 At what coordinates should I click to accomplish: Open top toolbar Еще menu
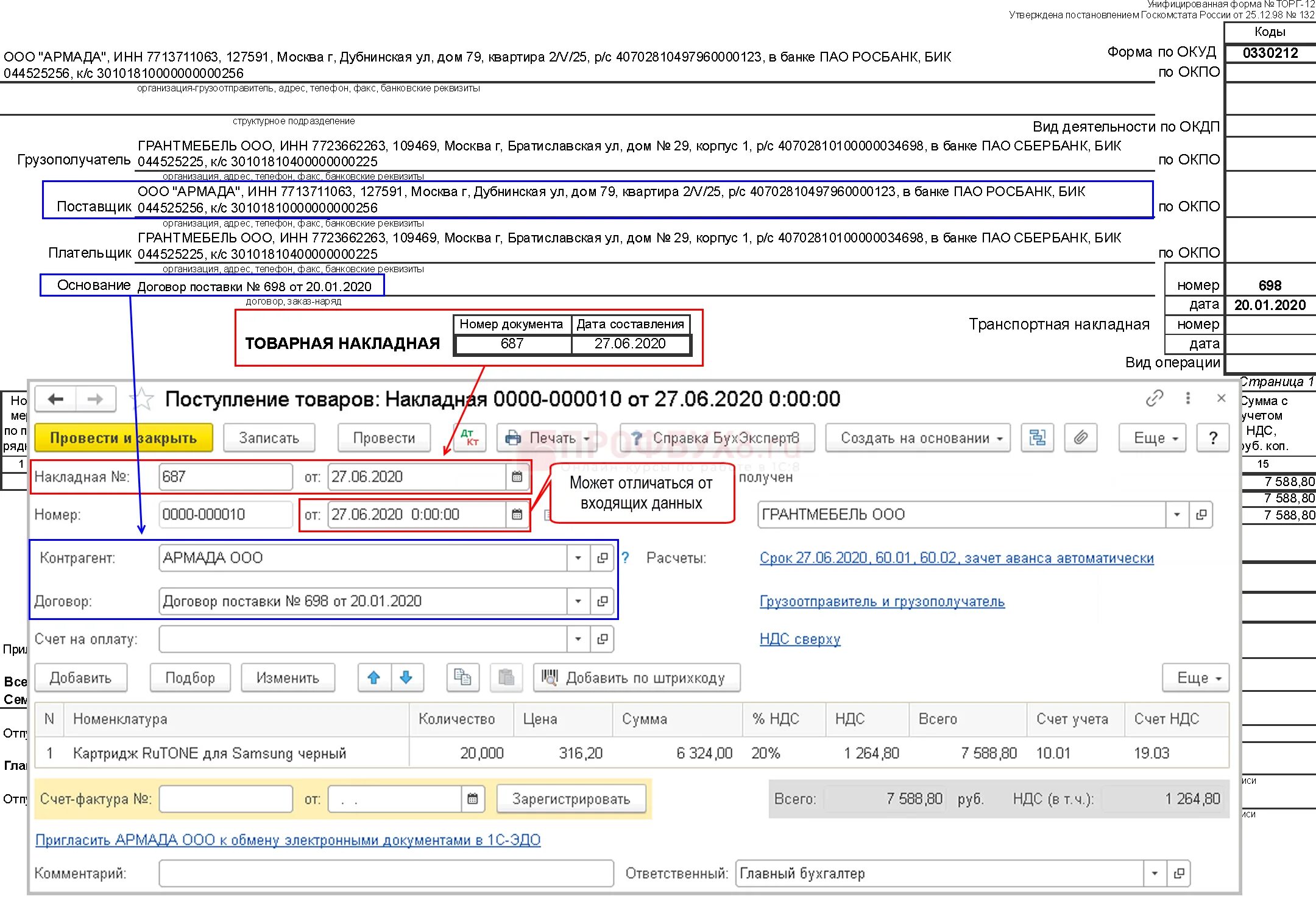pos(1152,437)
